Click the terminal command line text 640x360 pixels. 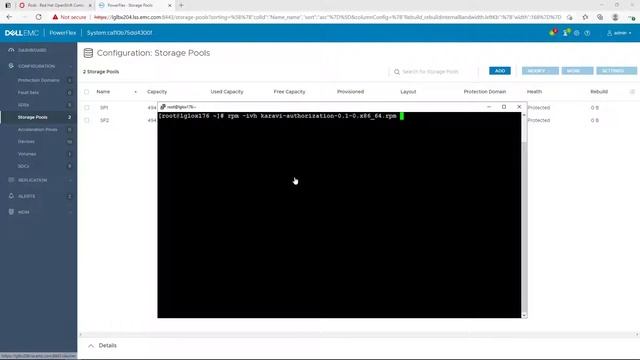(x=278, y=116)
